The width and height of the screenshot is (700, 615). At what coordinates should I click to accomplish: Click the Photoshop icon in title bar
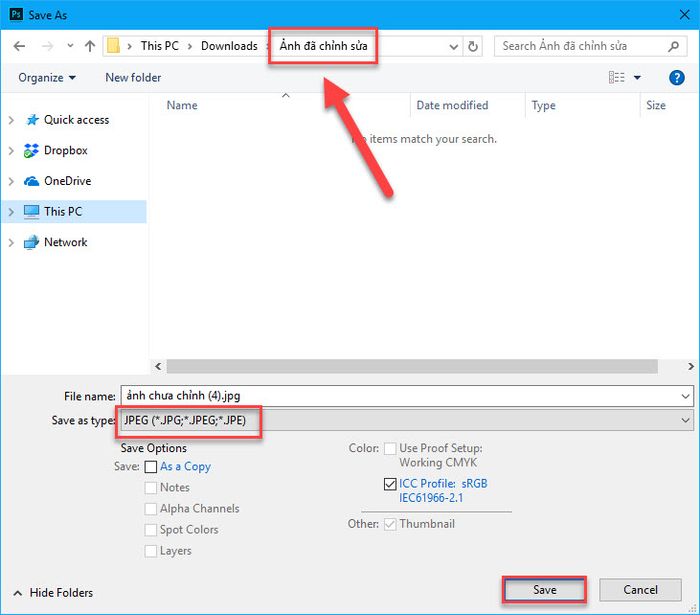pyautogui.click(x=16, y=14)
